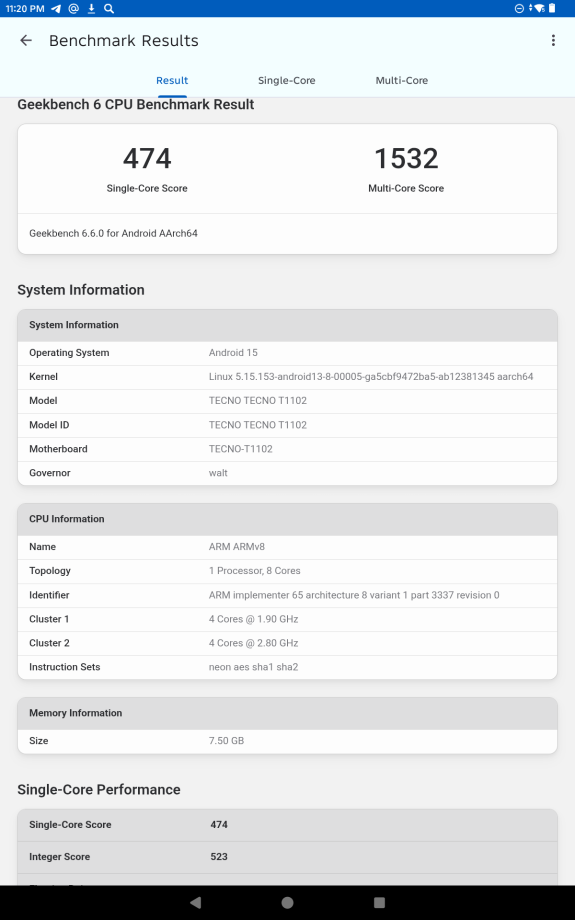Tap the CPU Information table header
575x920 pixels.
click(x=288, y=519)
